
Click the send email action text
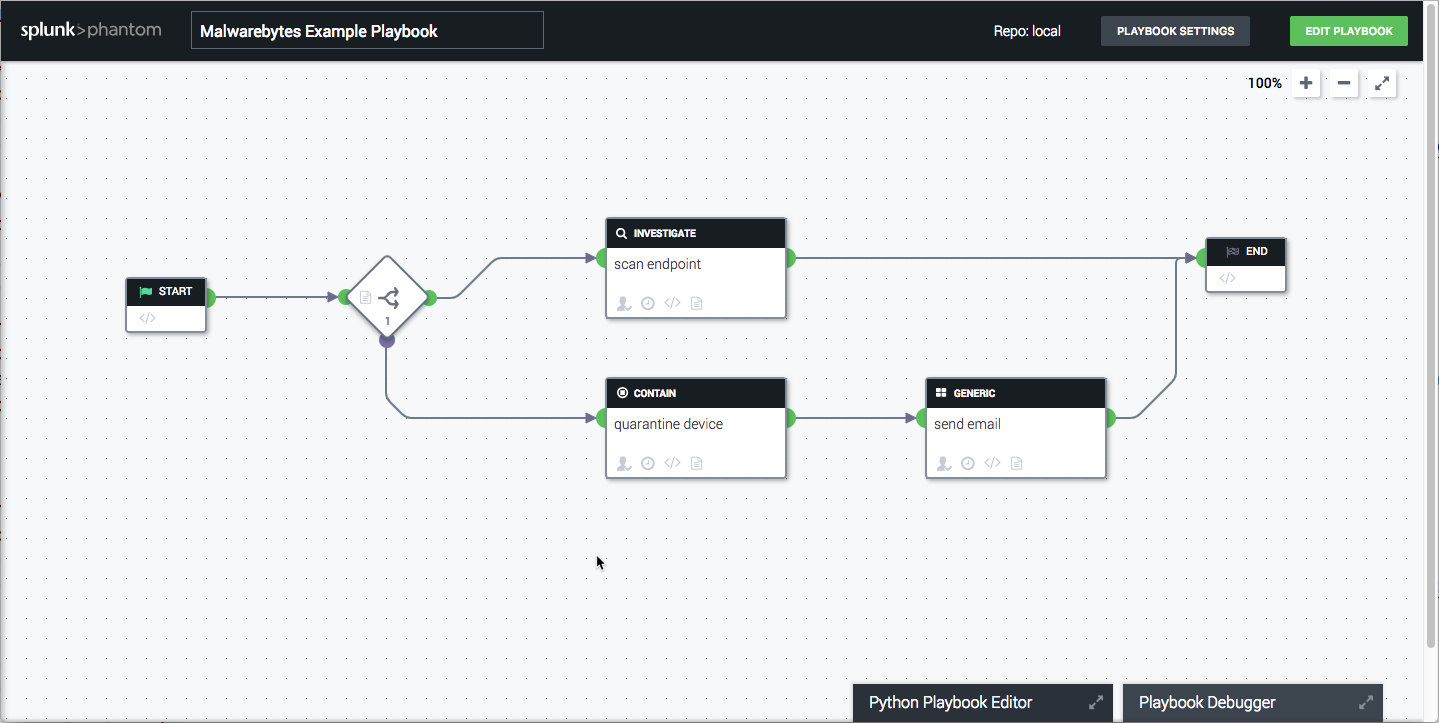click(967, 424)
